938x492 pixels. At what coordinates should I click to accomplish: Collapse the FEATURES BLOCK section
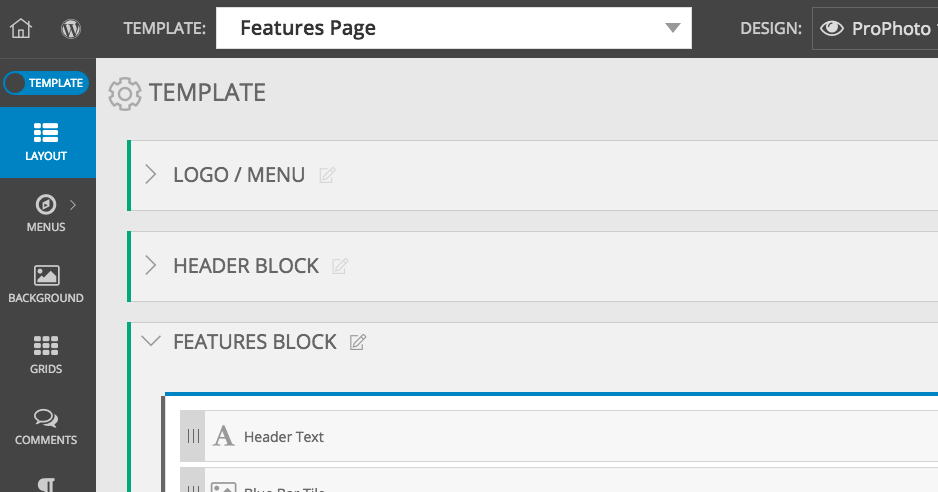(x=151, y=341)
